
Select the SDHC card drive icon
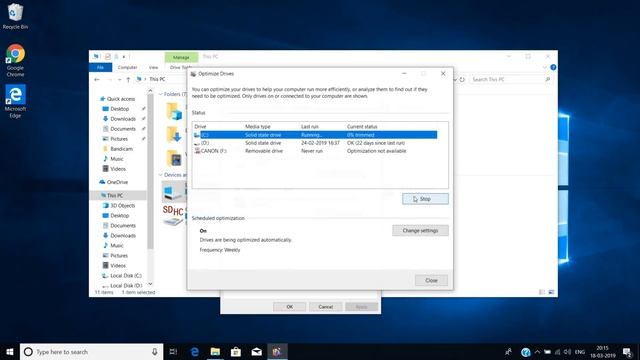(173, 215)
